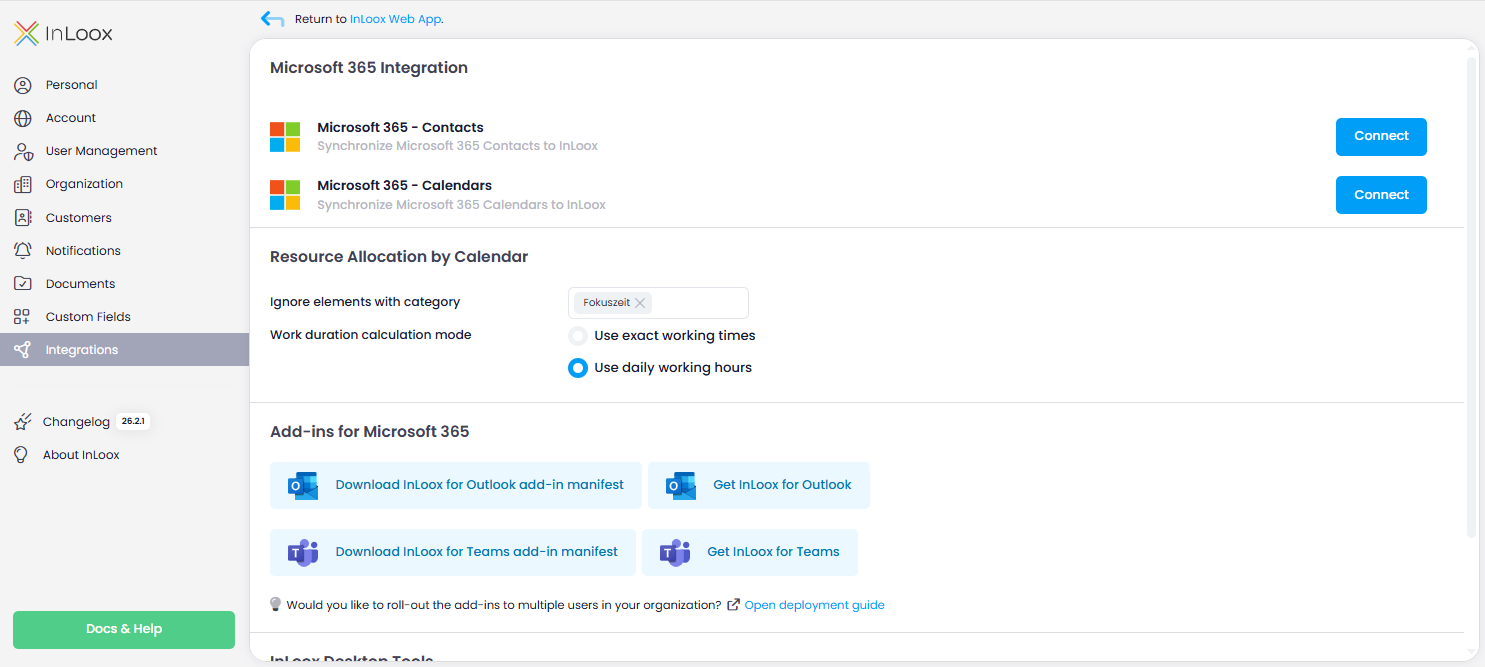Click the Notifications bell icon
Image resolution: width=1485 pixels, height=667 pixels.
(x=23, y=251)
